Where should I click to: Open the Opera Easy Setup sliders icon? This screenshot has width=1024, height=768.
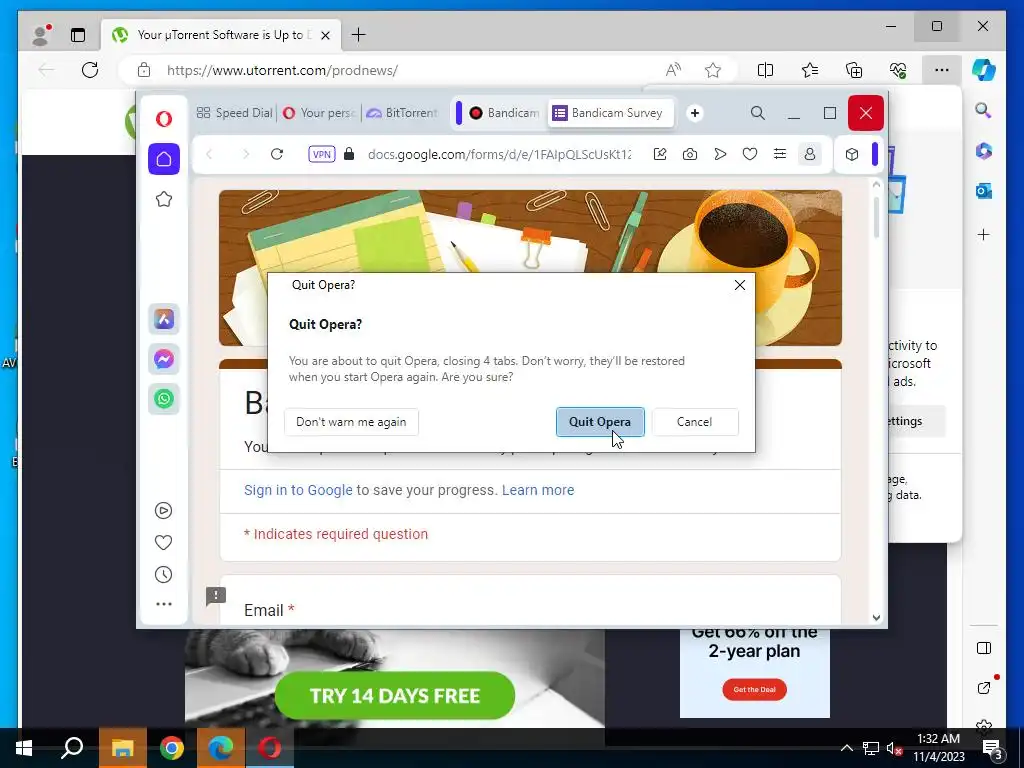(x=780, y=154)
